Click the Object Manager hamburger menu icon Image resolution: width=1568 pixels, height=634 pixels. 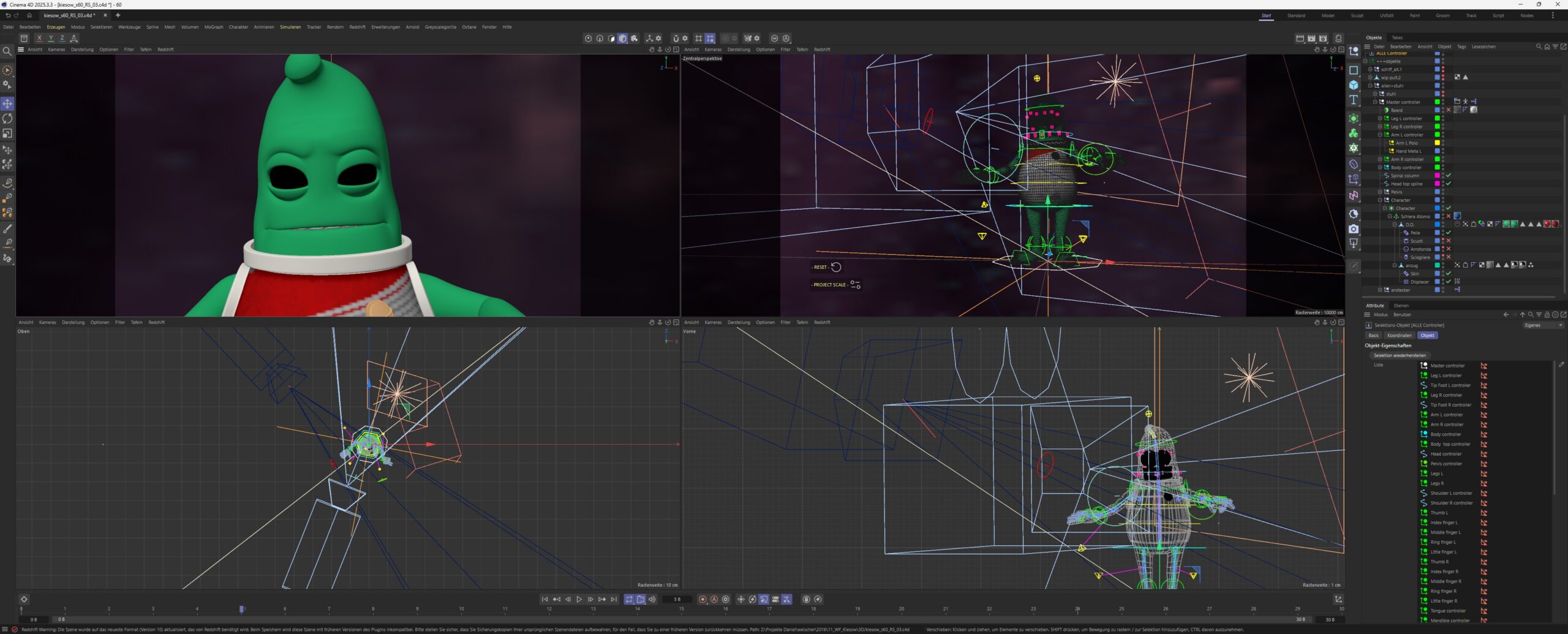coord(1367,47)
